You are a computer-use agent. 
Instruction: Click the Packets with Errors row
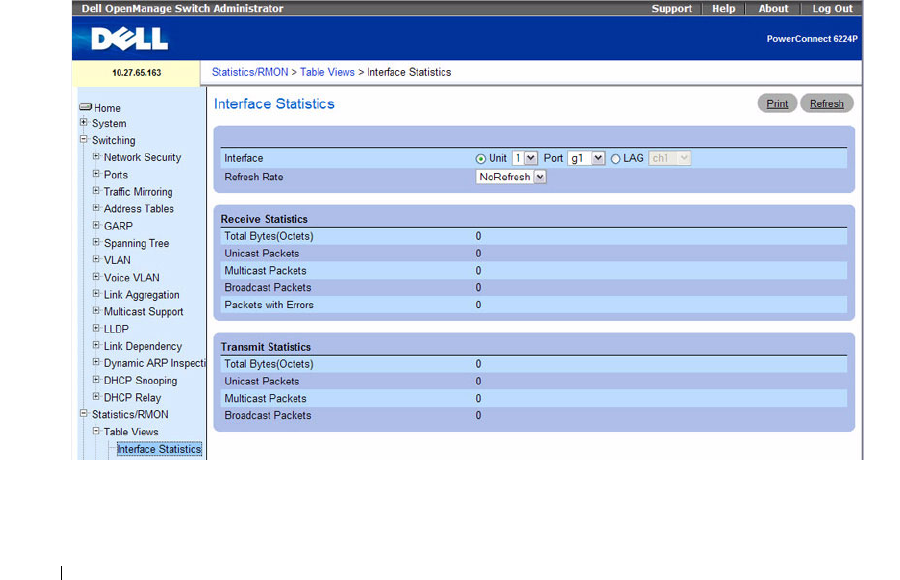534,305
